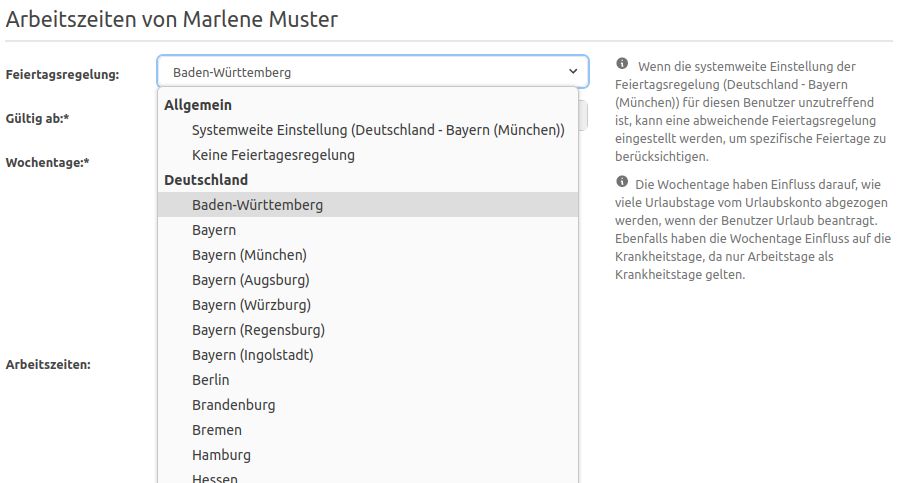Image resolution: width=898 pixels, height=483 pixels.
Task: Click the info icon beside Feiertagsregelung hint
Action: [x=622, y=64]
